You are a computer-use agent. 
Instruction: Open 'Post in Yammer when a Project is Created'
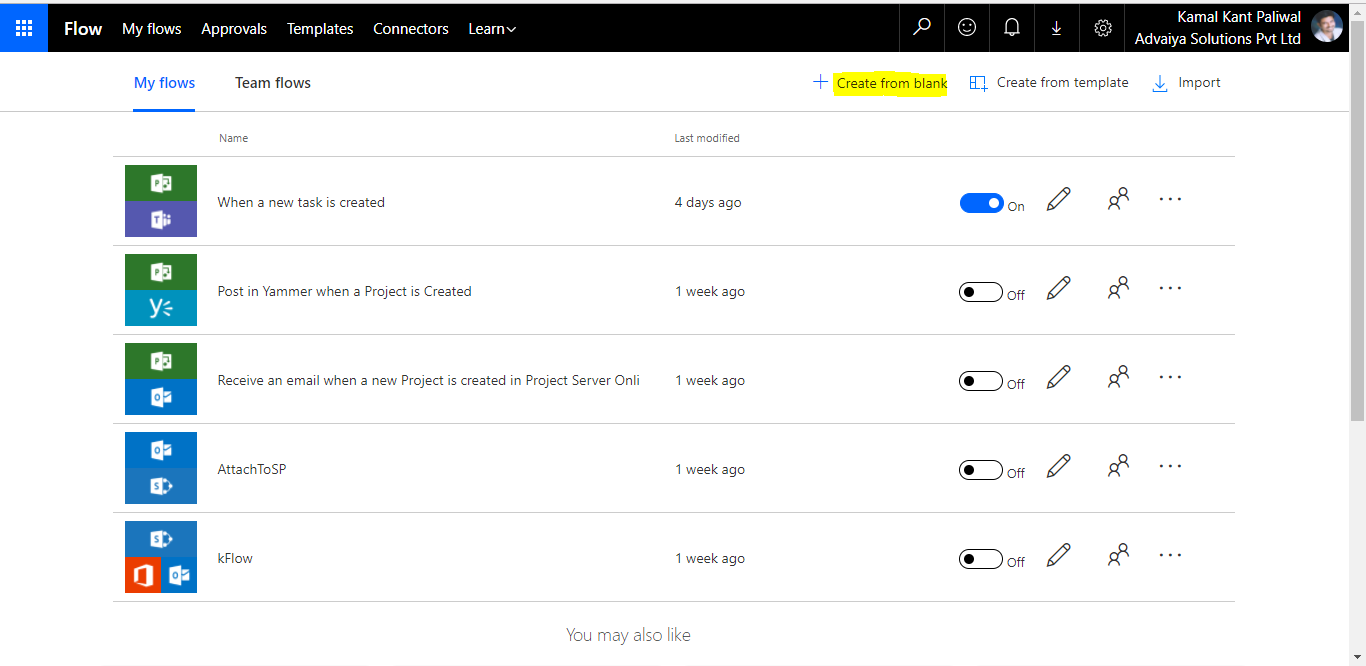tap(345, 291)
